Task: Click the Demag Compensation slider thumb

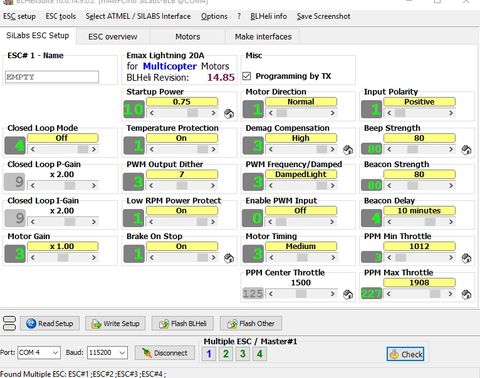Action: pos(322,149)
